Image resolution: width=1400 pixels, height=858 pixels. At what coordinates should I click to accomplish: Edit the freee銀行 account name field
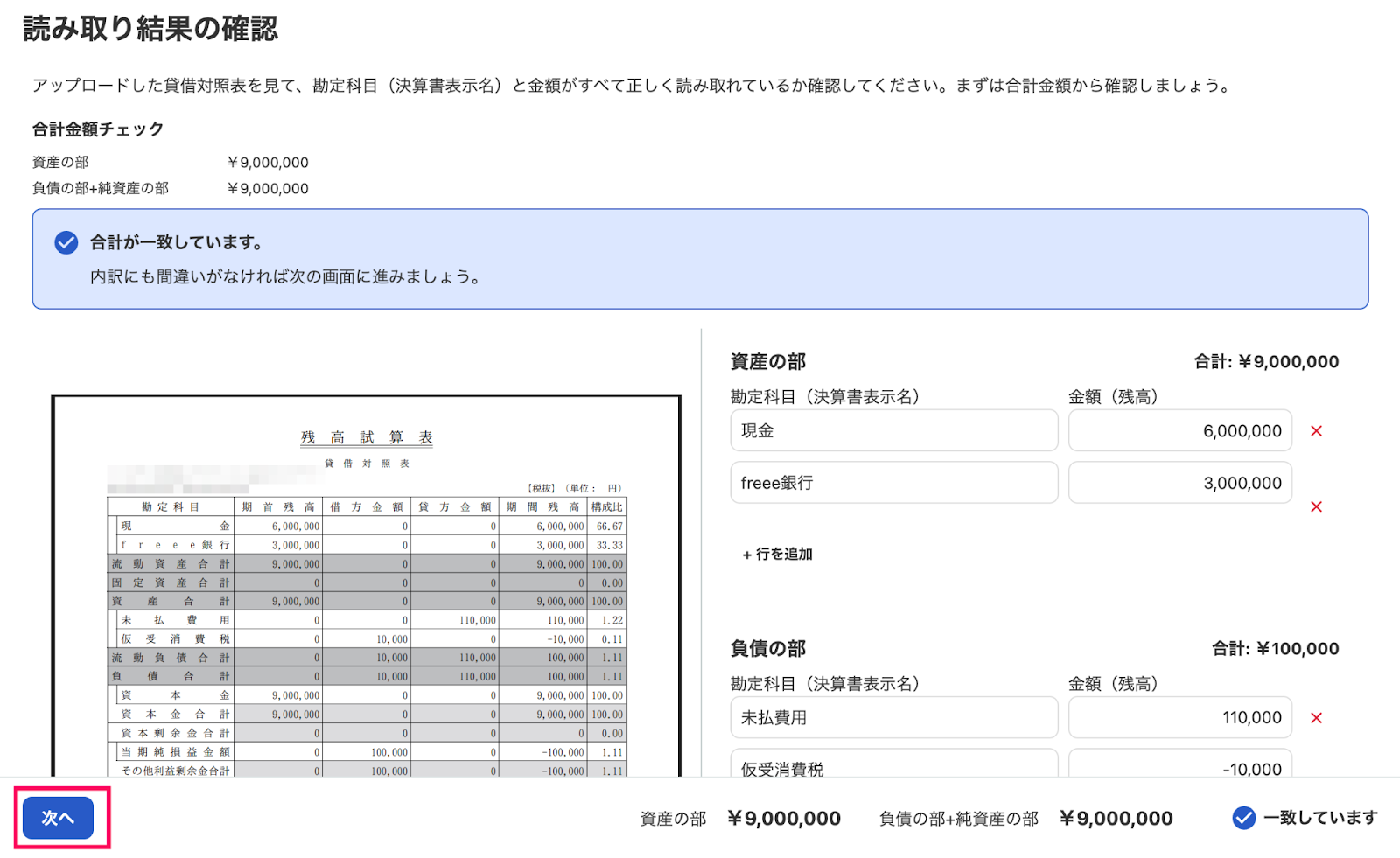tap(893, 483)
